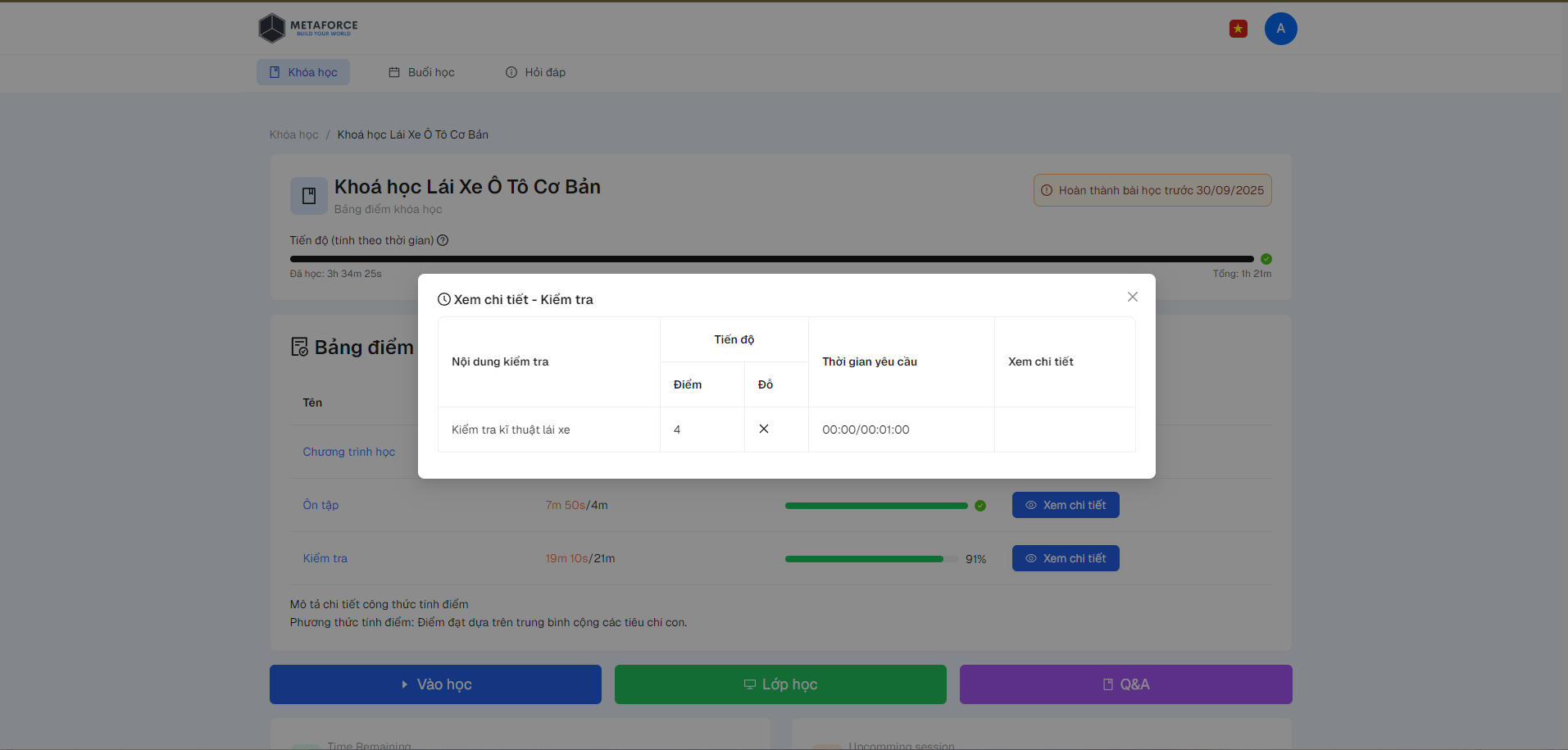
Task: Switch to the Khóa học tab
Action: click(x=303, y=72)
